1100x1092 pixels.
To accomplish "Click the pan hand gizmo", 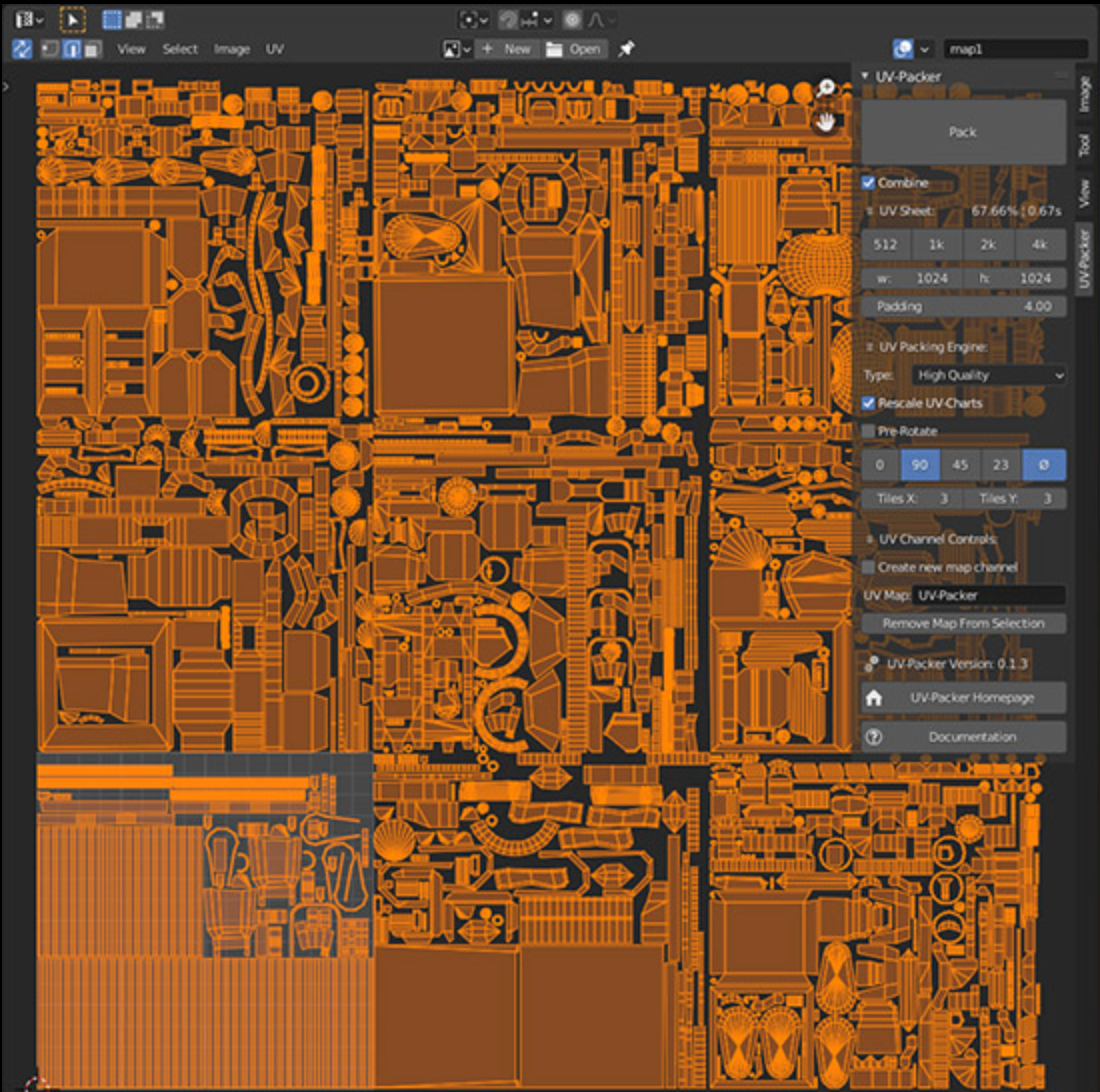I will click(826, 121).
